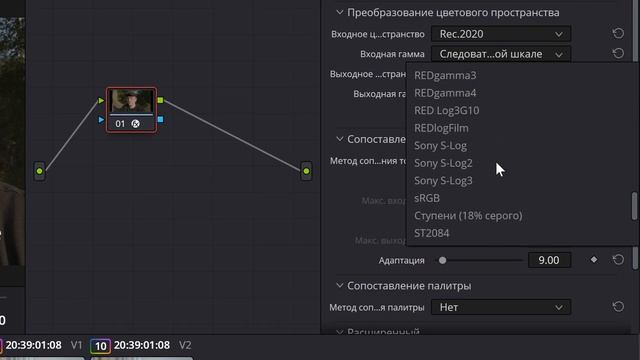The width and height of the screenshot is (640, 360).
Task: Choose REDgamma3 from the list
Action: pyautogui.click(x=445, y=76)
